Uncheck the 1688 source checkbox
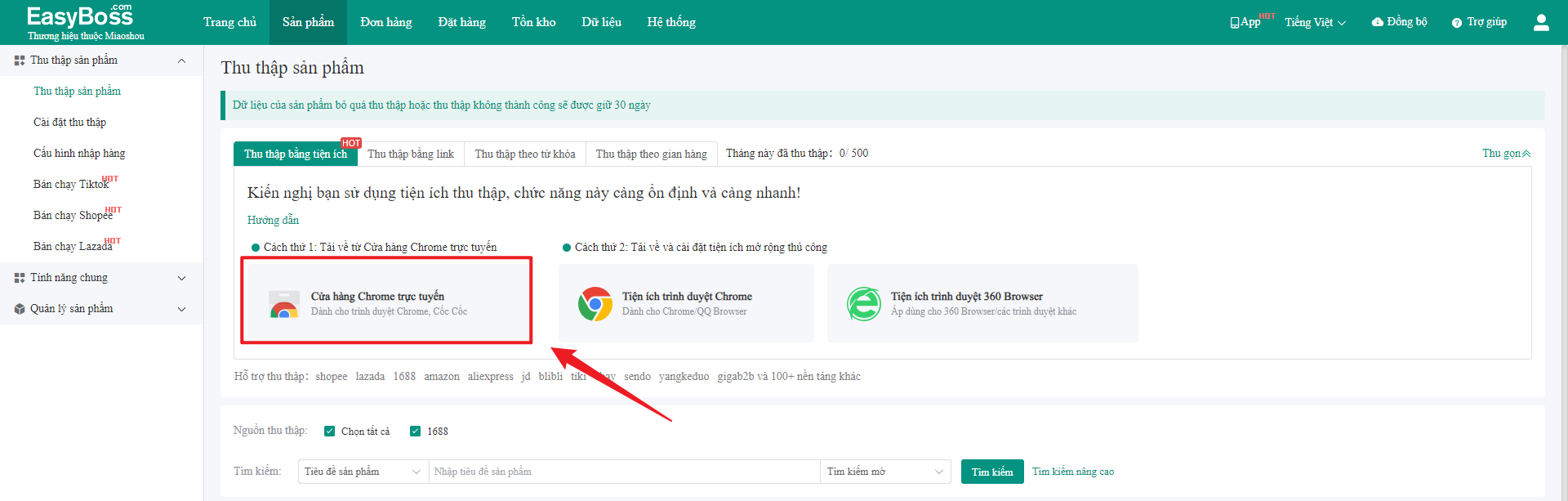The width and height of the screenshot is (1568, 501). (416, 432)
